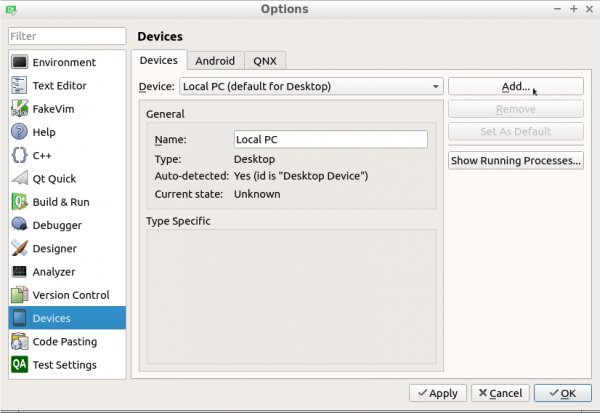Viewport: 600px width, 413px height.
Task: Open FakeVim settings via its icon
Action: [x=19, y=109]
